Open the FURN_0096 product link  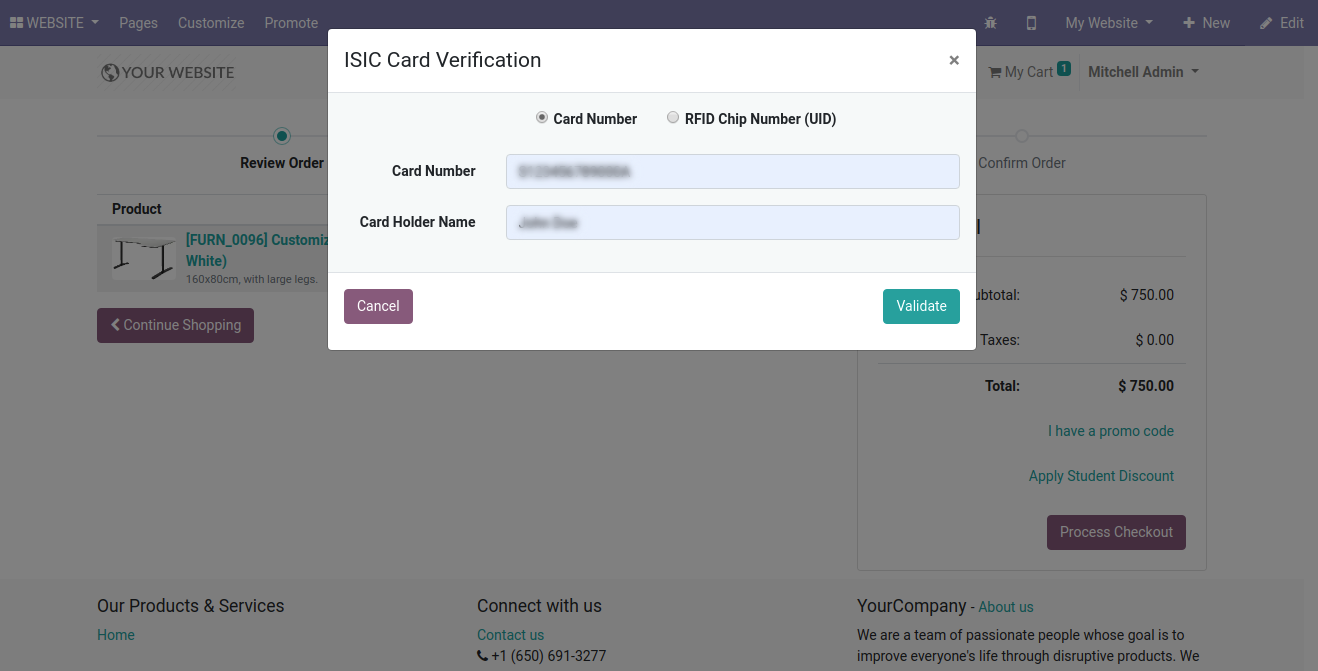257,250
